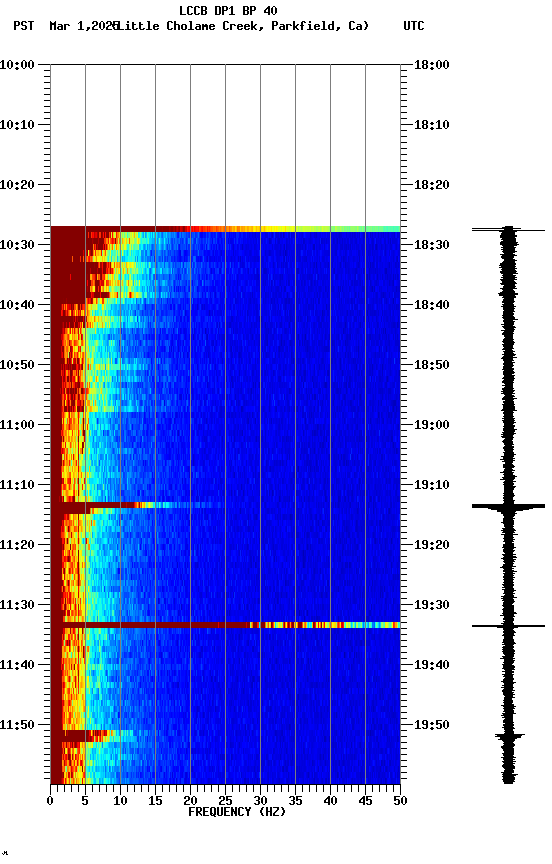Click the UTC time label 18:30
Image resolution: width=552 pixels, height=864 pixels.
pos(432,245)
